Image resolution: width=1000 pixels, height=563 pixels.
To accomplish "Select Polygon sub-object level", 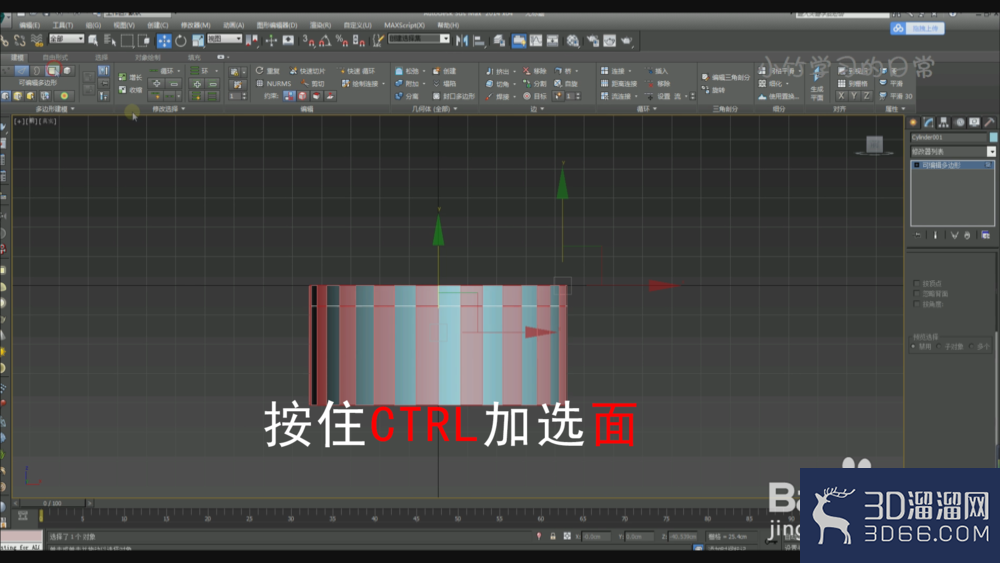I will click(52, 71).
